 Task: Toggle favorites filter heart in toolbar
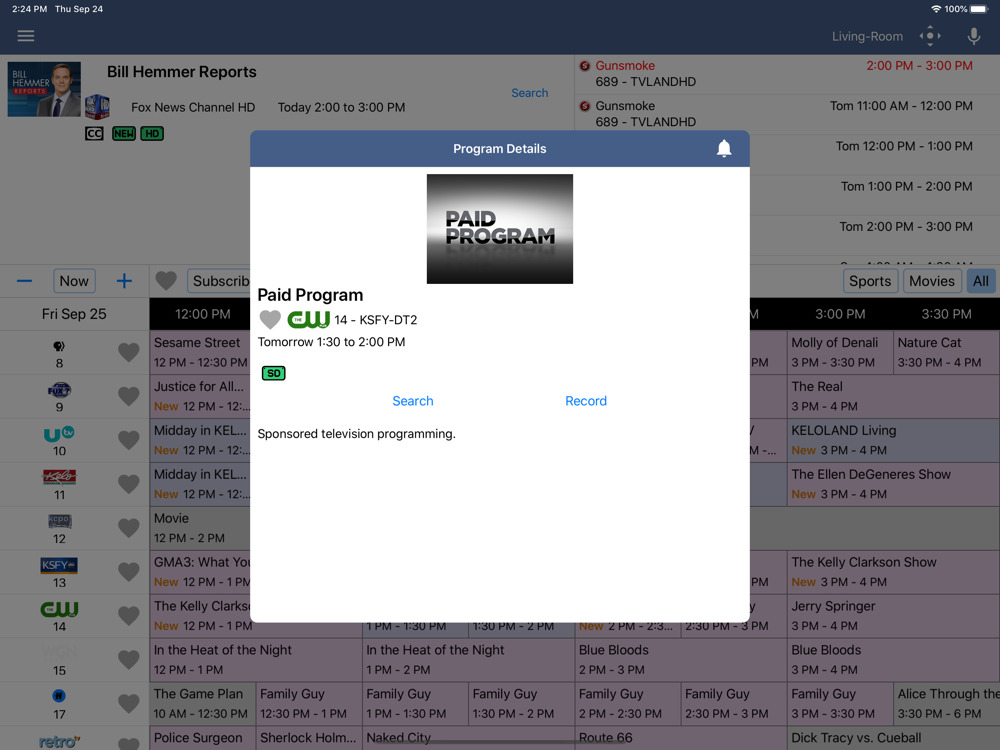tap(166, 281)
